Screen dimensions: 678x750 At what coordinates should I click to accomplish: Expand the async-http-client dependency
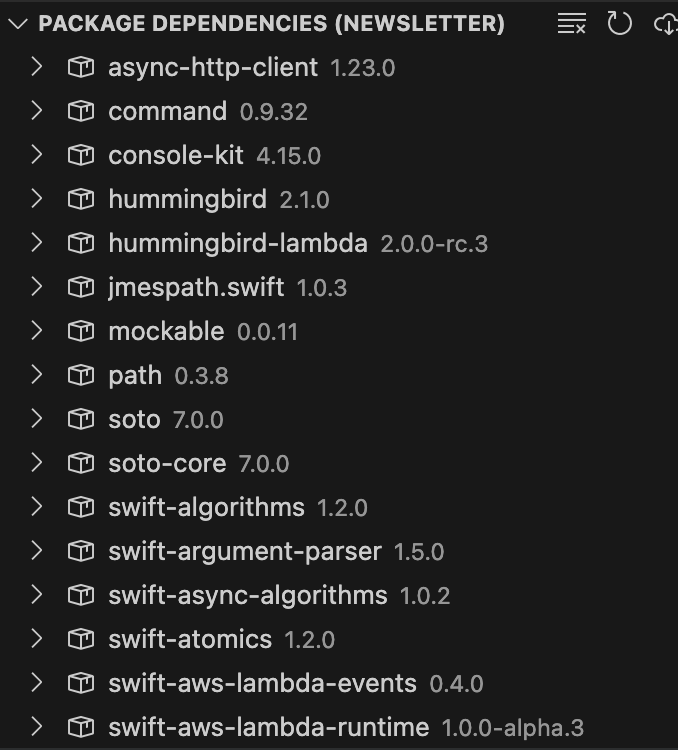(37, 67)
